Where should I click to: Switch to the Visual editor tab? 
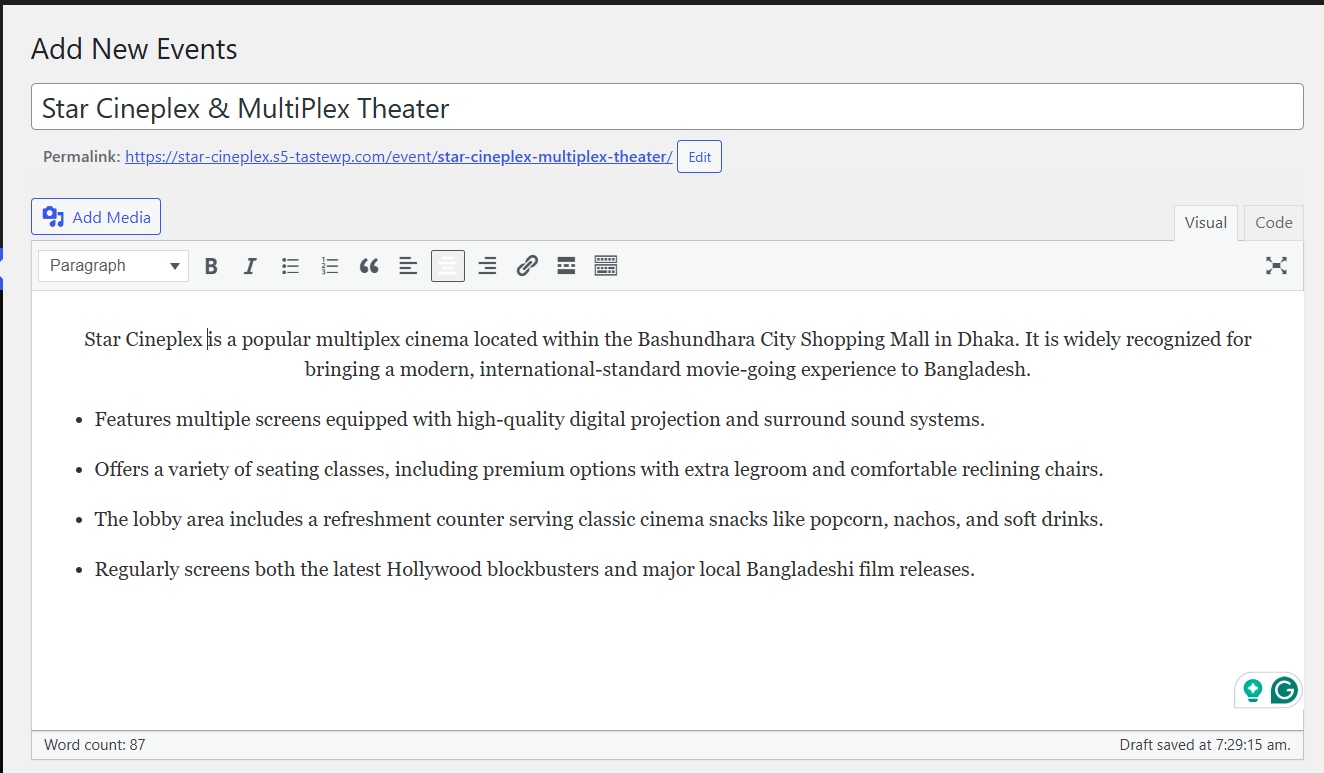pyautogui.click(x=1205, y=223)
